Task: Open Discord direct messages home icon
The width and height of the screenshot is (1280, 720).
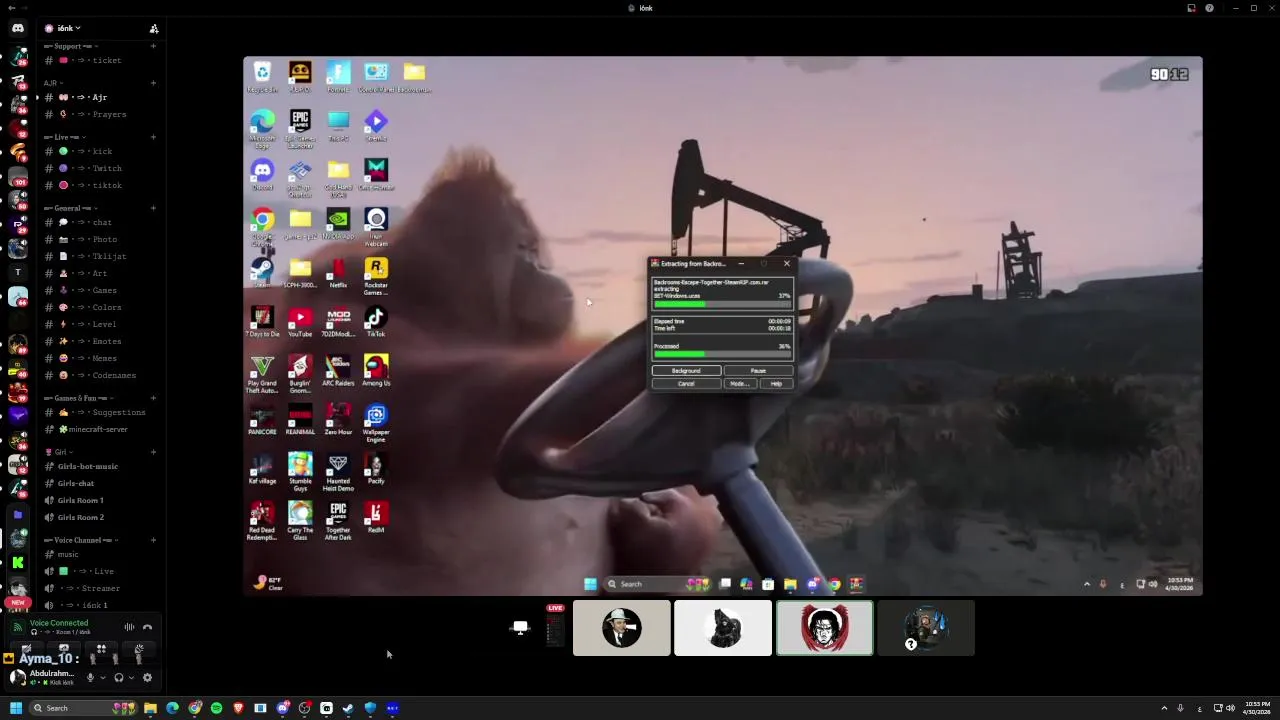Action: (18, 28)
